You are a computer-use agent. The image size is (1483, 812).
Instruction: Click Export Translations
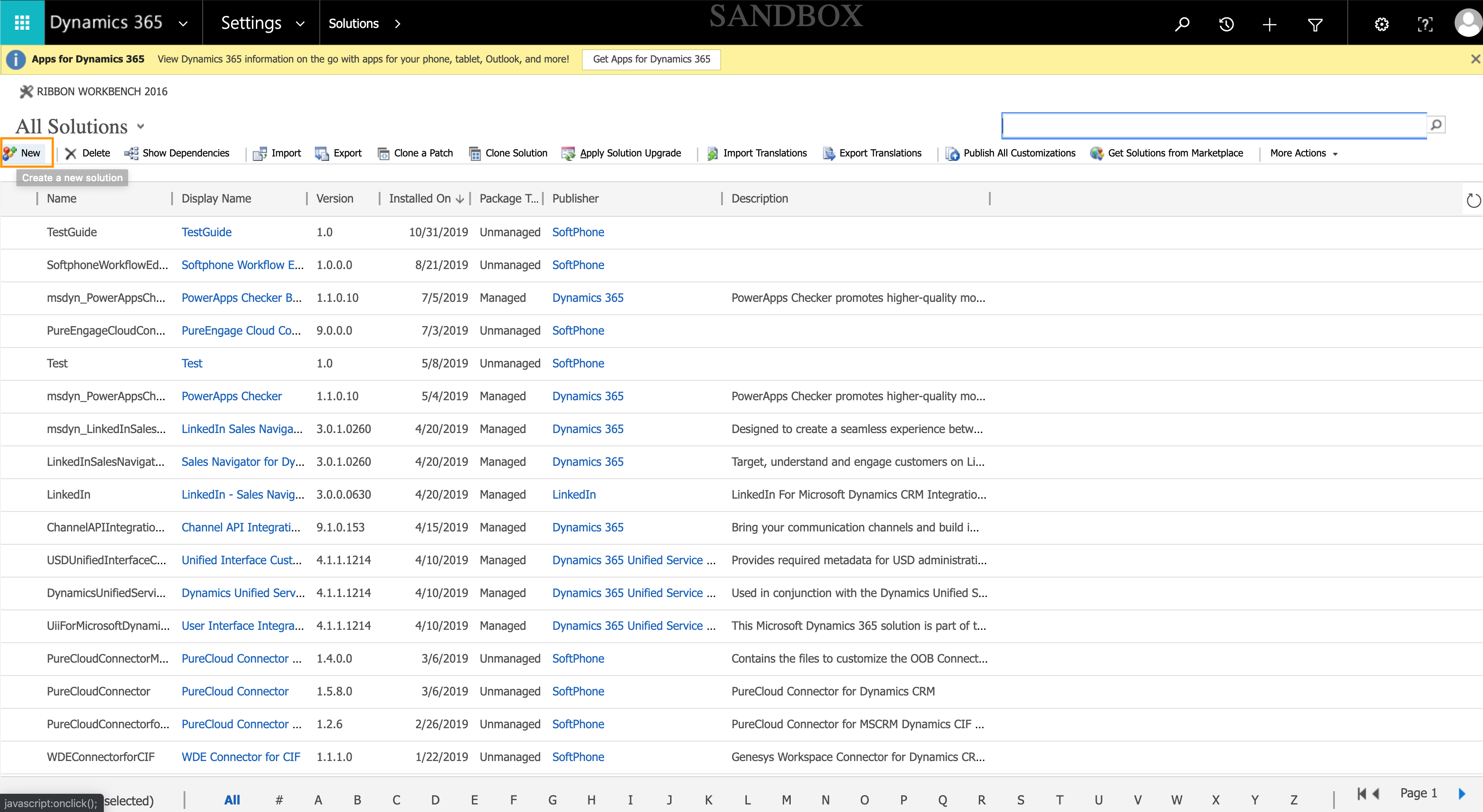872,153
